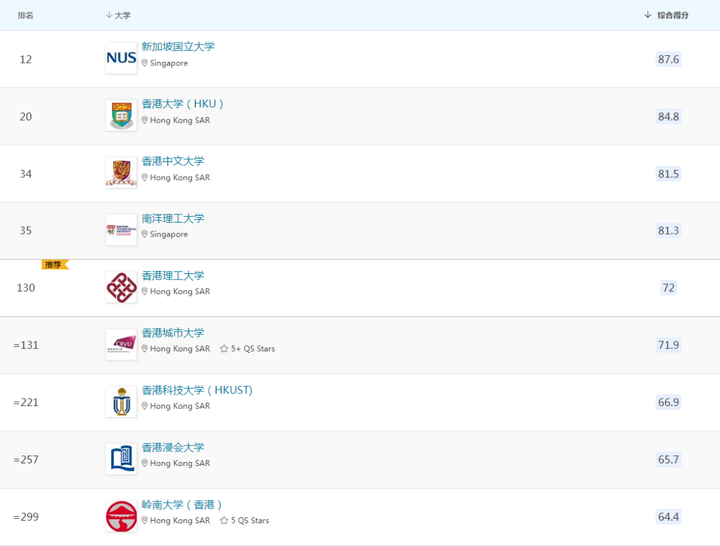Click location pin under 香港科技大学
Image resolution: width=720 pixels, height=546 pixels.
(145, 406)
